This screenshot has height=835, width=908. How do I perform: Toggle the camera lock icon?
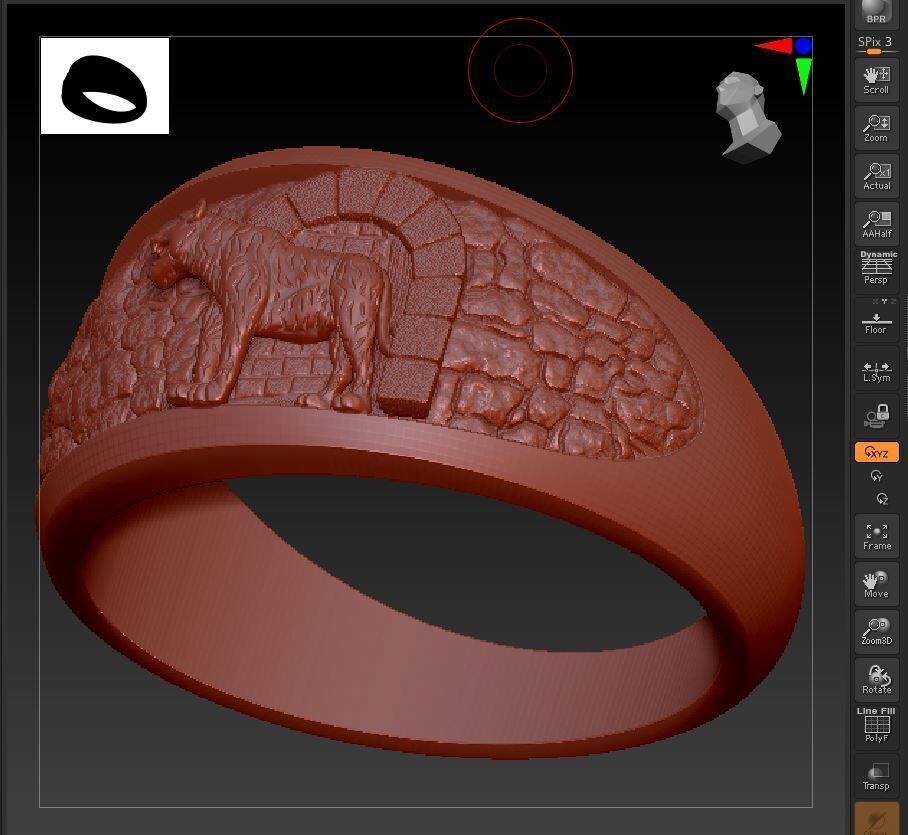pos(876,416)
